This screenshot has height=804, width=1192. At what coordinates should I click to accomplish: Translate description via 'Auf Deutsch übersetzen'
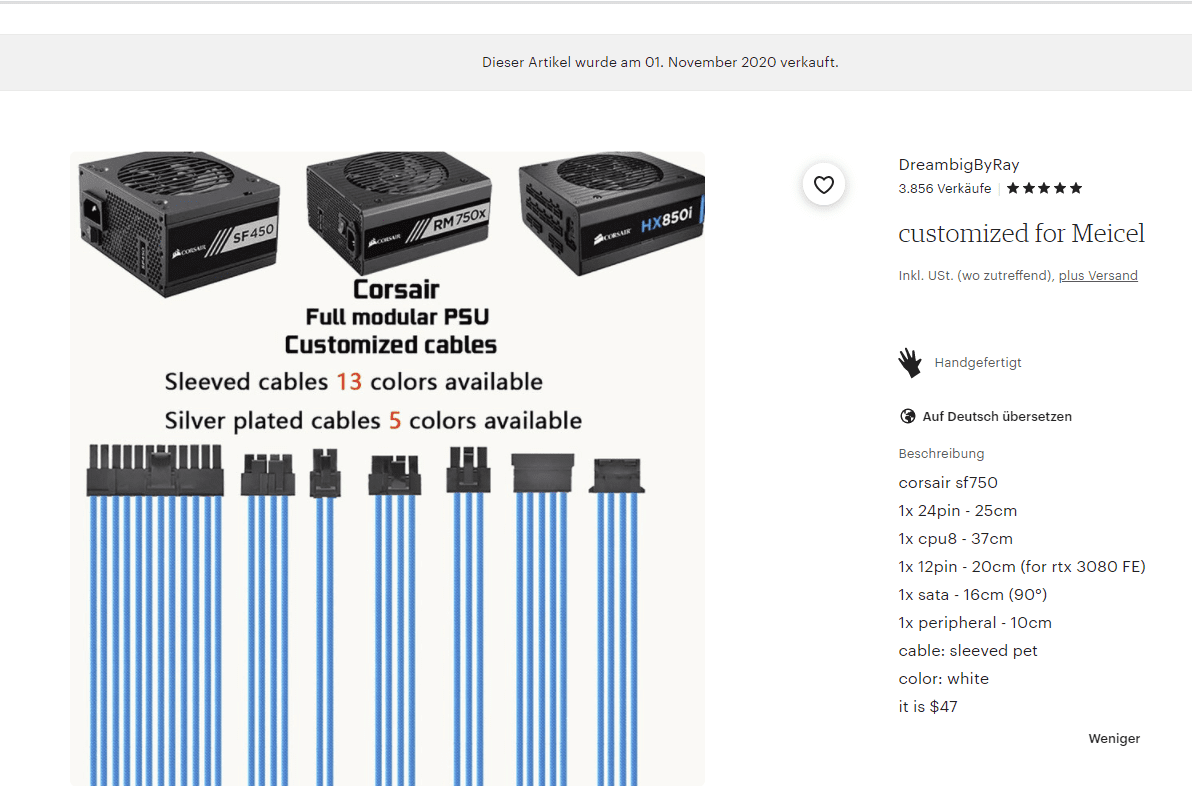pos(997,416)
